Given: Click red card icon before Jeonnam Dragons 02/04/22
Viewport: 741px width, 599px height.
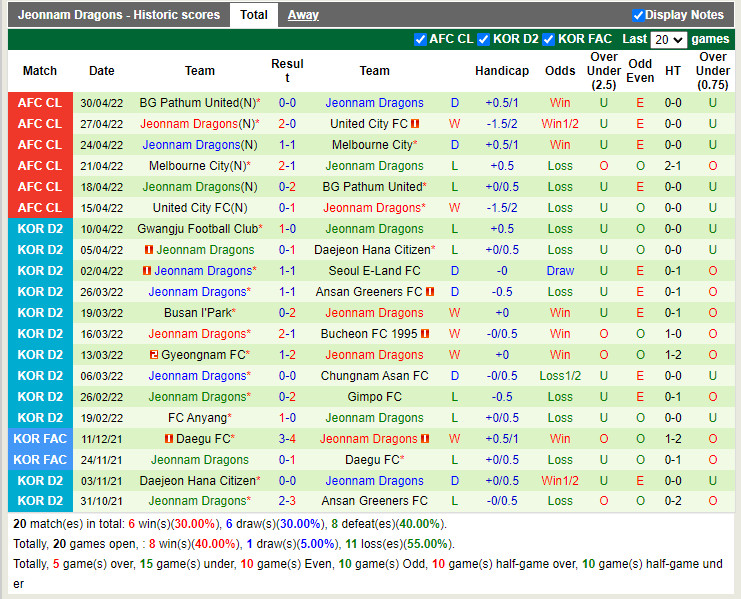Looking at the screenshot, I should pyautogui.click(x=147, y=271).
